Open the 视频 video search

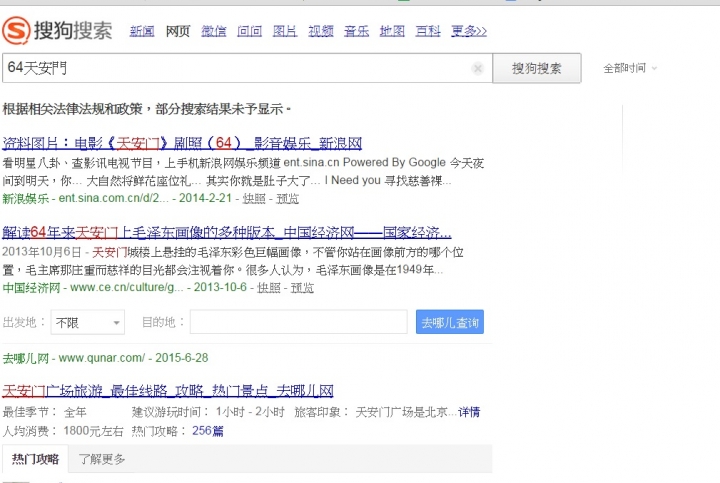tap(321, 31)
